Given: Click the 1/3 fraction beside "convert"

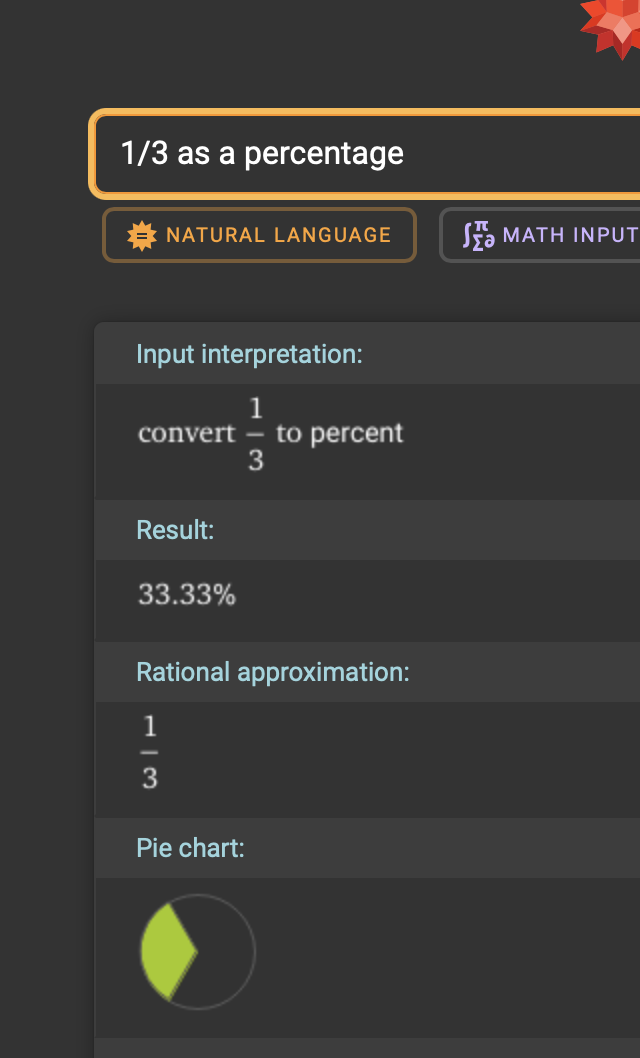Looking at the screenshot, I should click(x=256, y=434).
